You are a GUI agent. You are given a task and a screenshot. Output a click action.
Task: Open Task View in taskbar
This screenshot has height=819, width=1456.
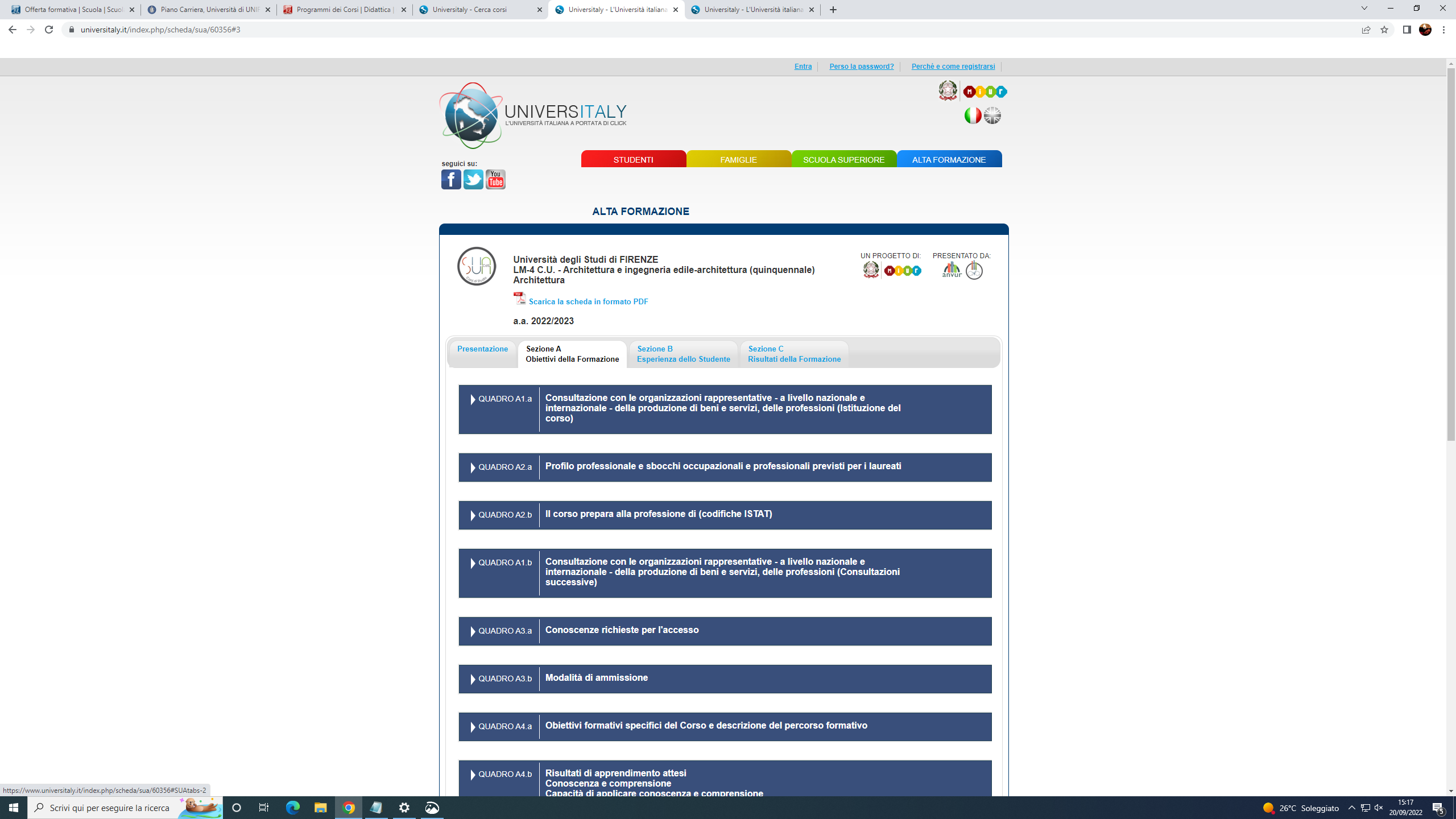[264, 808]
